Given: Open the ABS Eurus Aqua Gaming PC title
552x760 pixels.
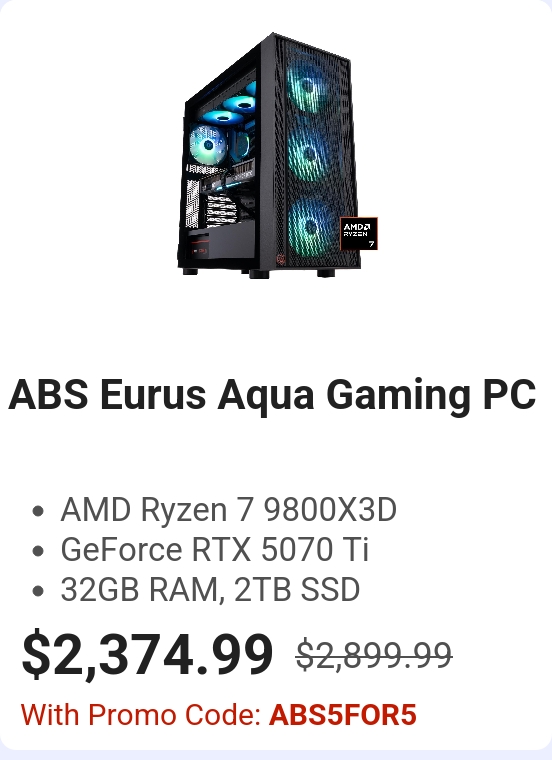Looking at the screenshot, I should point(272,395).
